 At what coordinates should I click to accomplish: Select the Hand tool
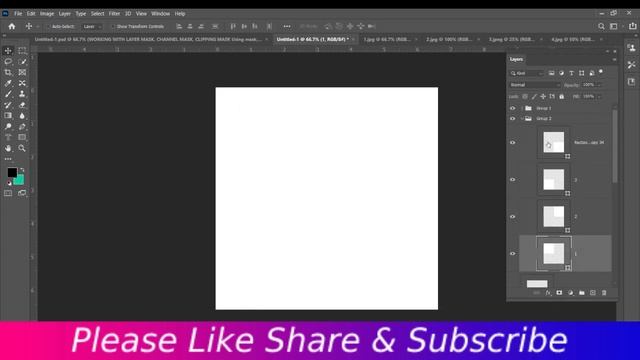pos(8,148)
